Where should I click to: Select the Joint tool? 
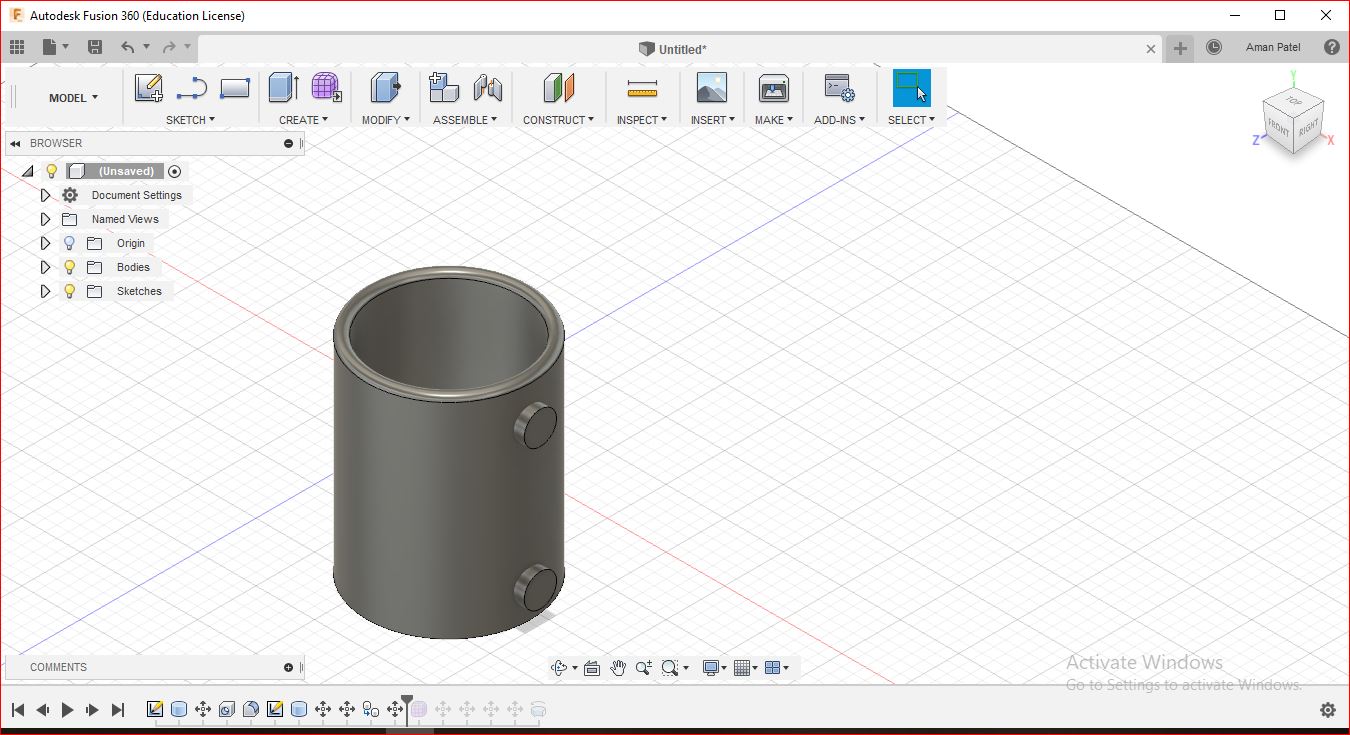click(488, 88)
